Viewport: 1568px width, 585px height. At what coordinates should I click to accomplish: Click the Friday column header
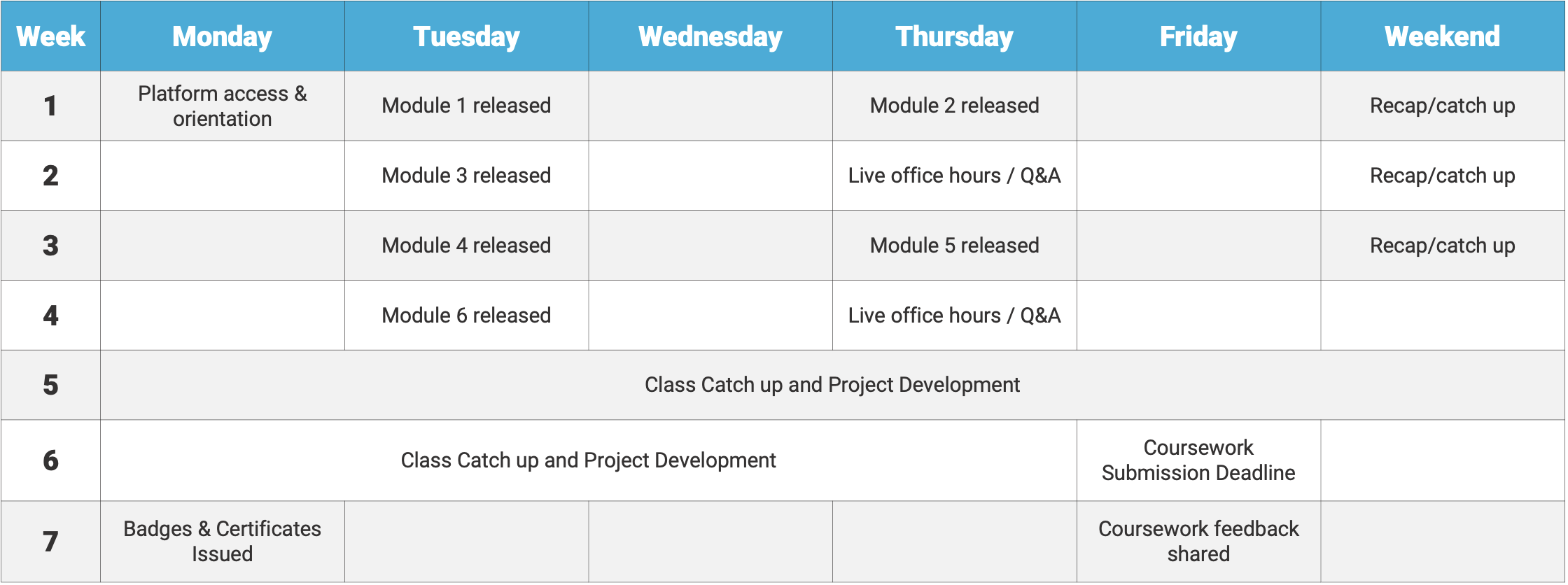coord(1198,36)
